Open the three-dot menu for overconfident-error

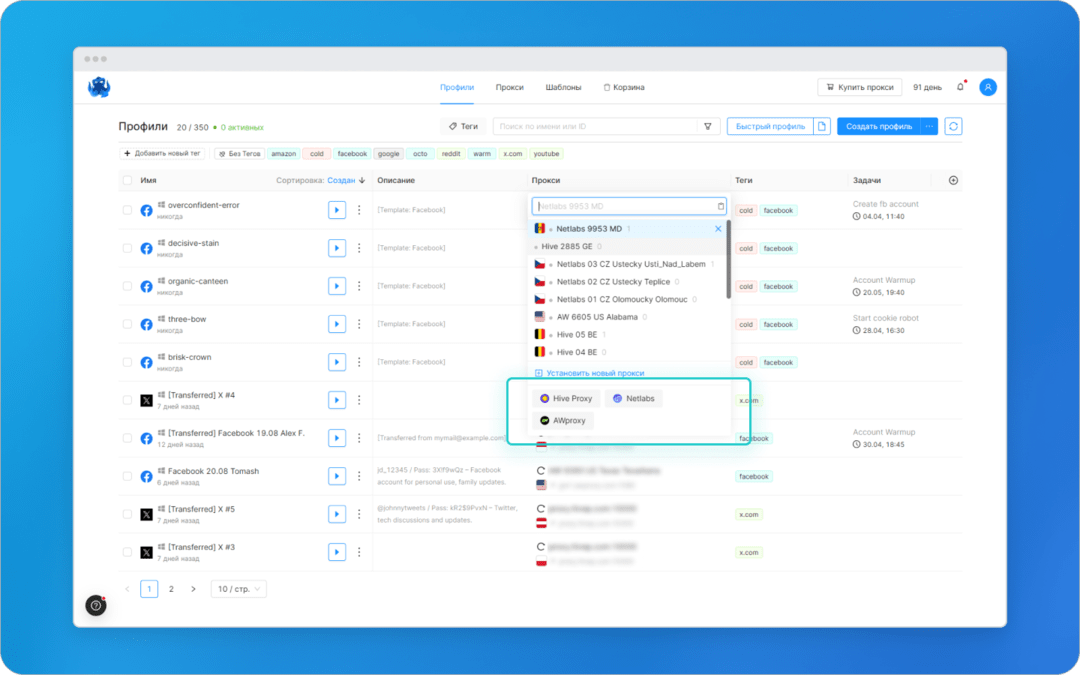(x=359, y=210)
